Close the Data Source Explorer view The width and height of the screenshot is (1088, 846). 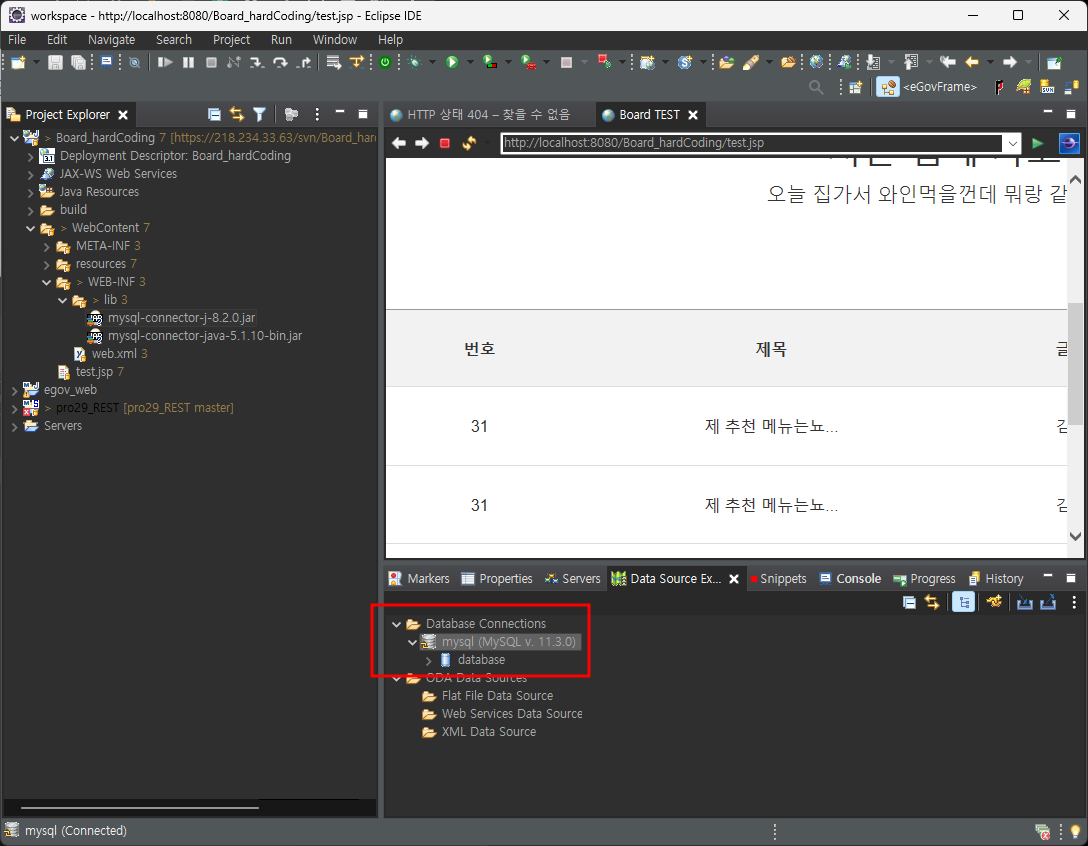[x=733, y=579]
